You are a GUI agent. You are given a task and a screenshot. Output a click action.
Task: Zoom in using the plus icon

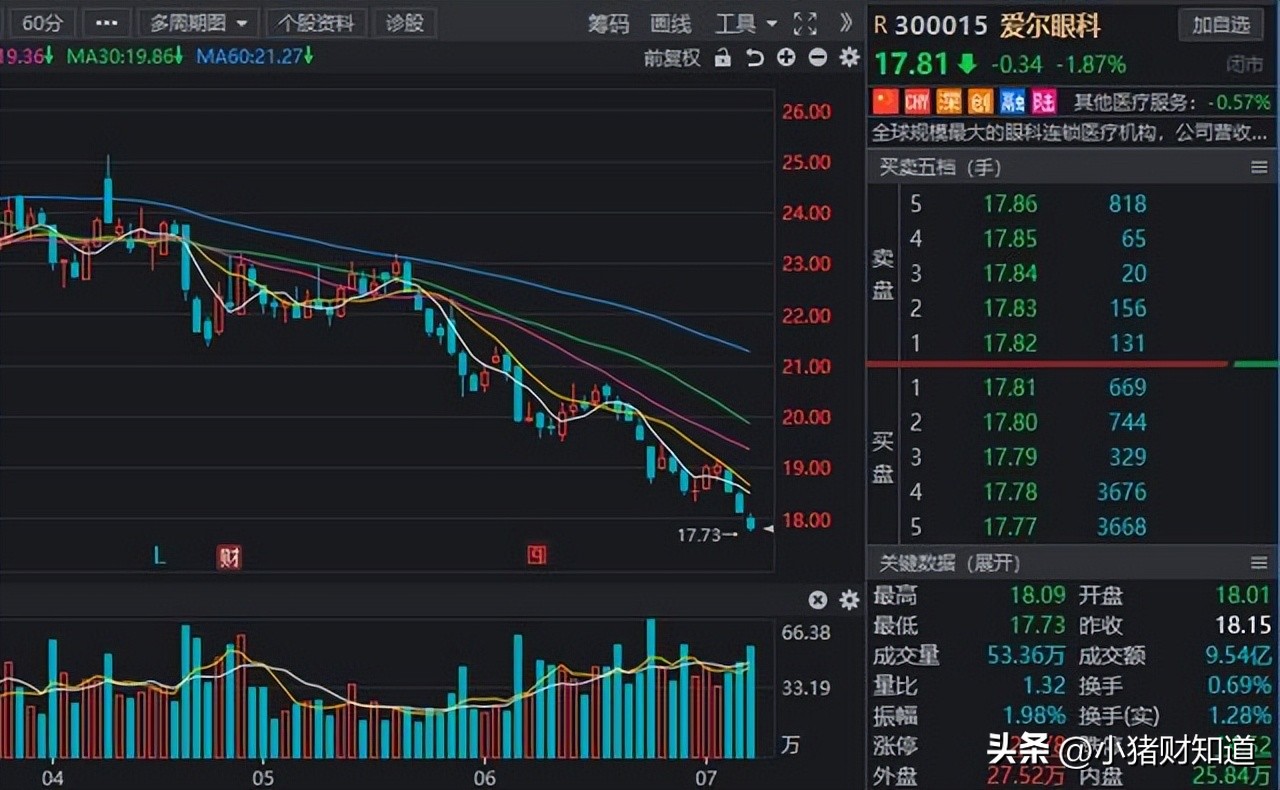click(x=785, y=58)
